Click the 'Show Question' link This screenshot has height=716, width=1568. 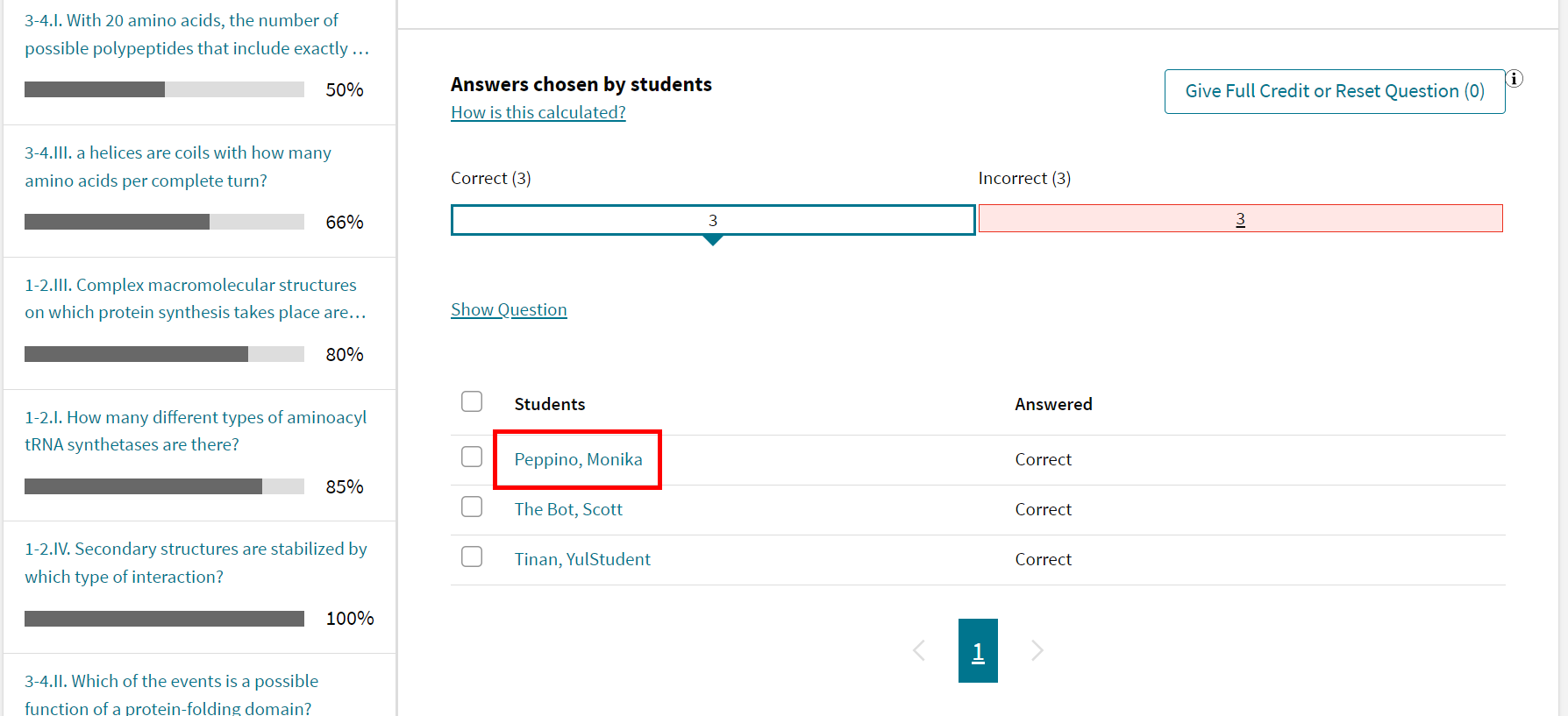pos(509,309)
